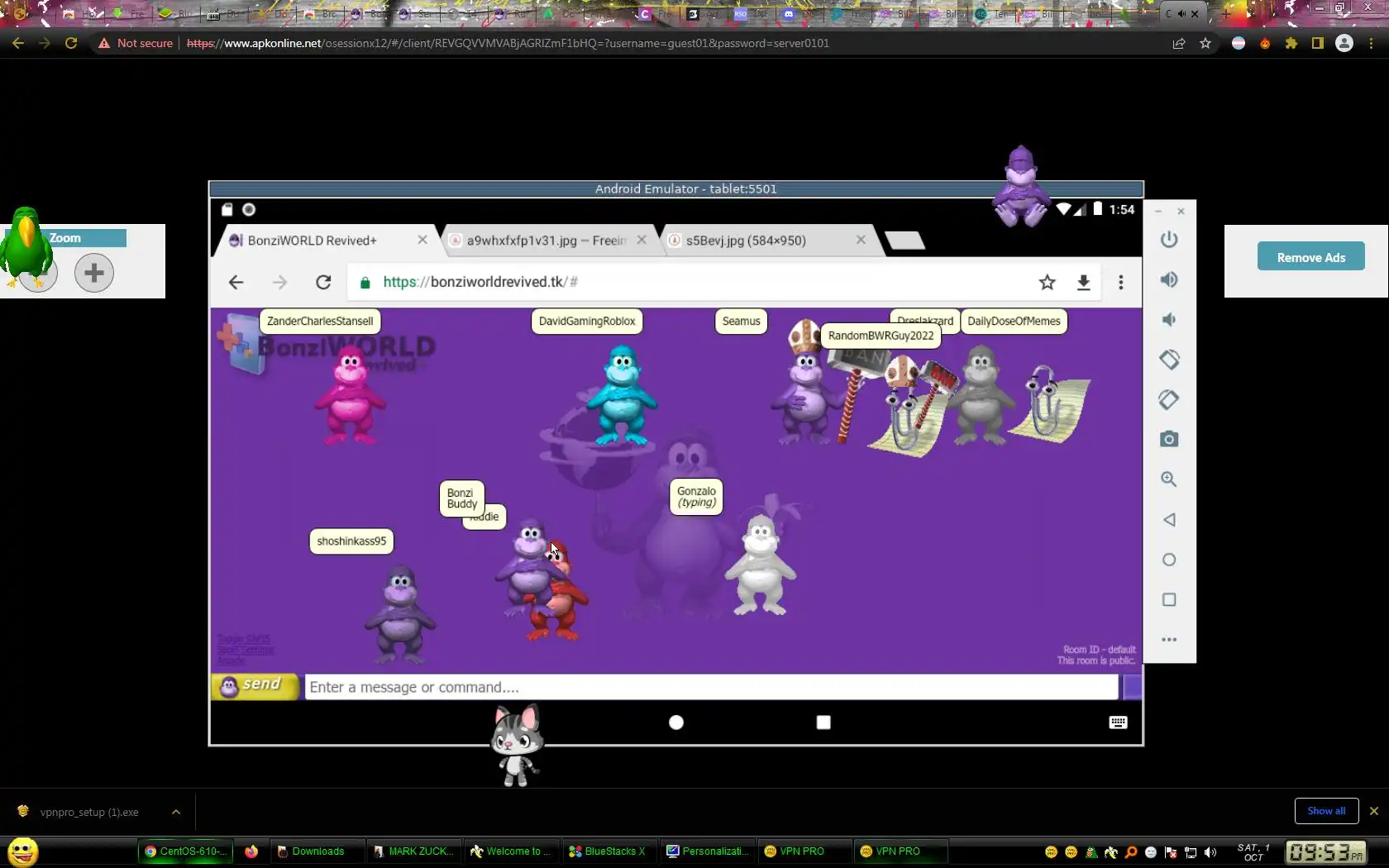Viewport: 1389px width, 868px height.
Task: Click the system tray volume speaker icon
Action: click(x=1210, y=852)
